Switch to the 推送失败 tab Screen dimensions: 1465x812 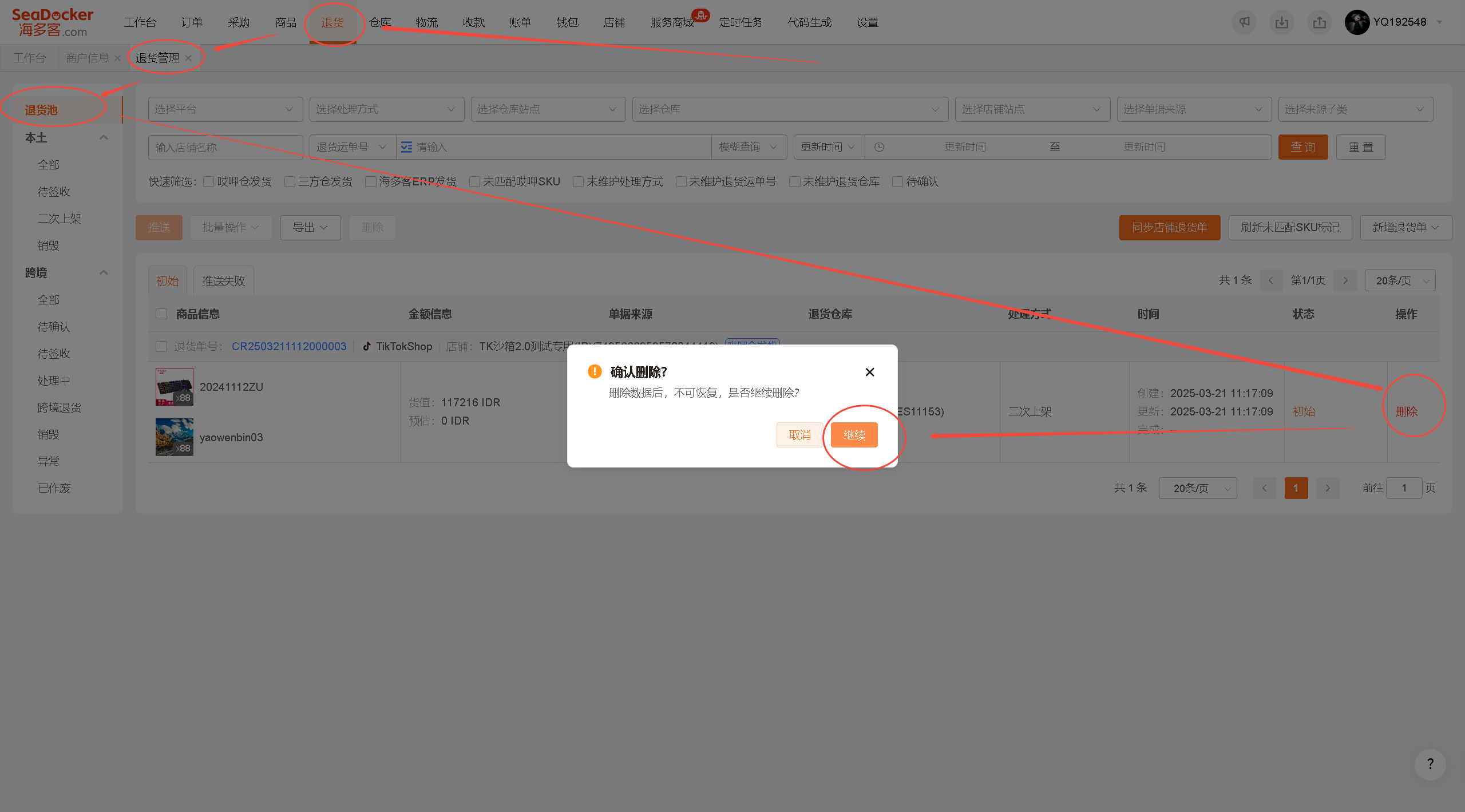pyautogui.click(x=223, y=280)
